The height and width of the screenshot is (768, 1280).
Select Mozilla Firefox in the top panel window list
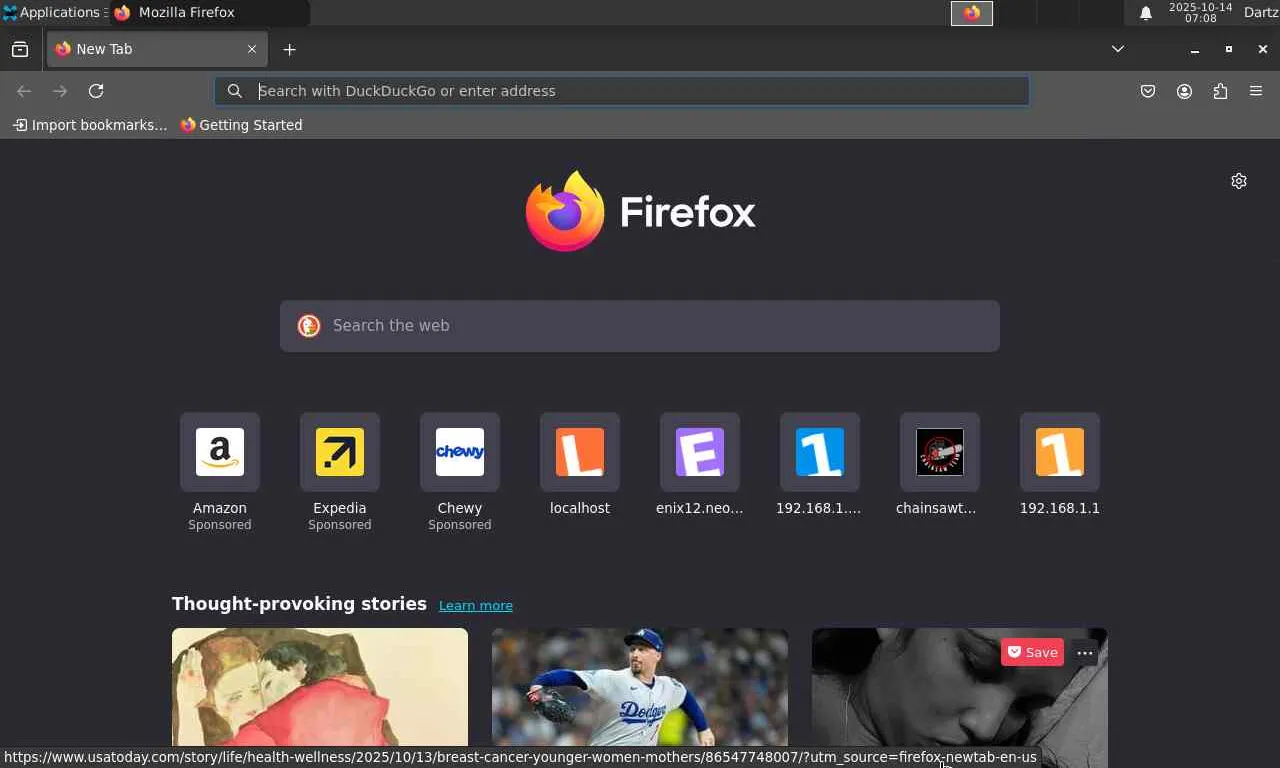click(210, 12)
